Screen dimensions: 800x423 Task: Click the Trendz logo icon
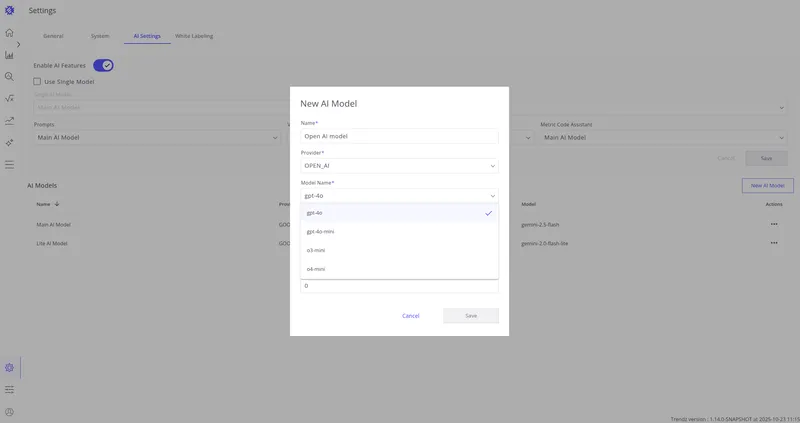click(9, 10)
